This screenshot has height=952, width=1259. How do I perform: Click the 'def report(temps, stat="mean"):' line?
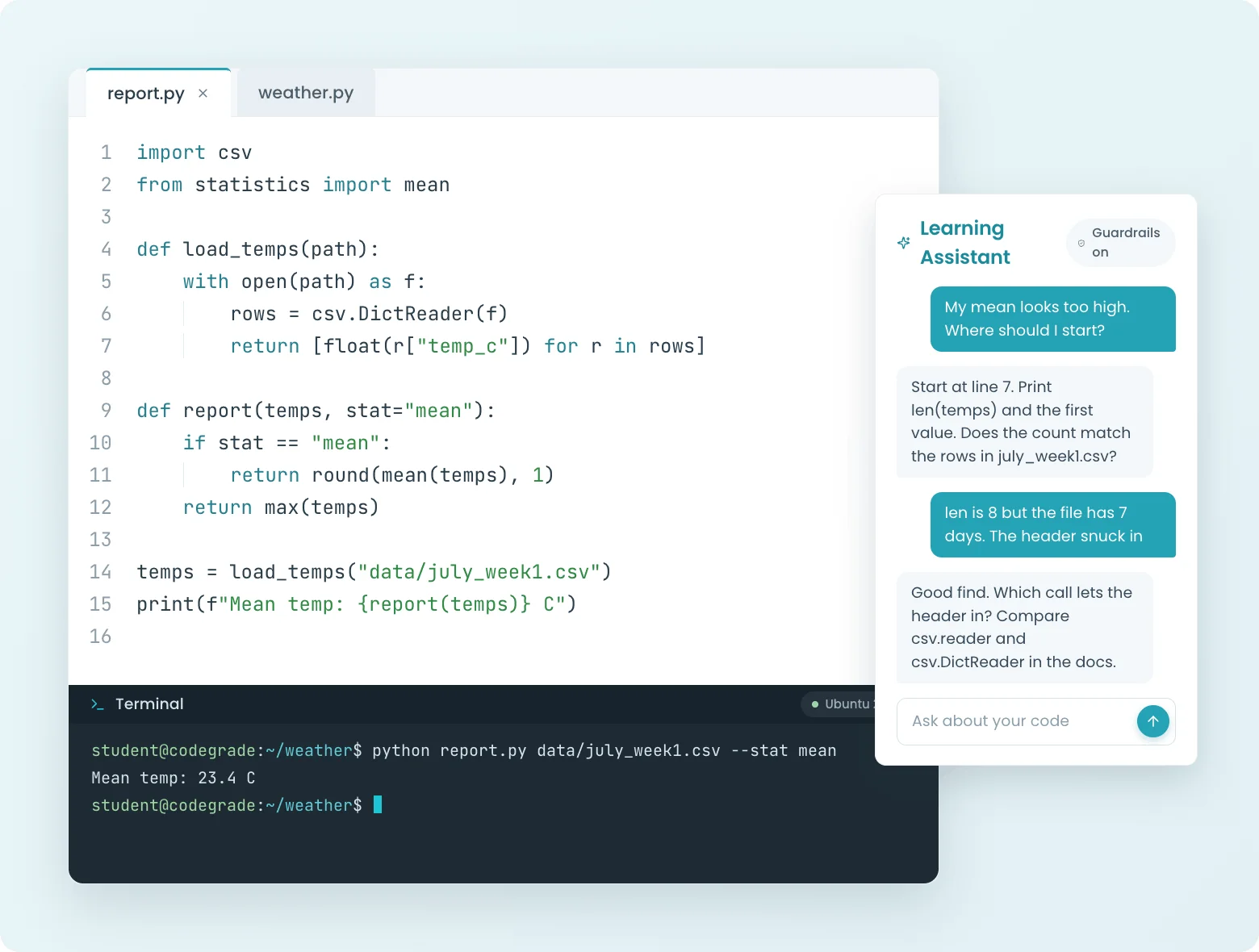[316, 411]
